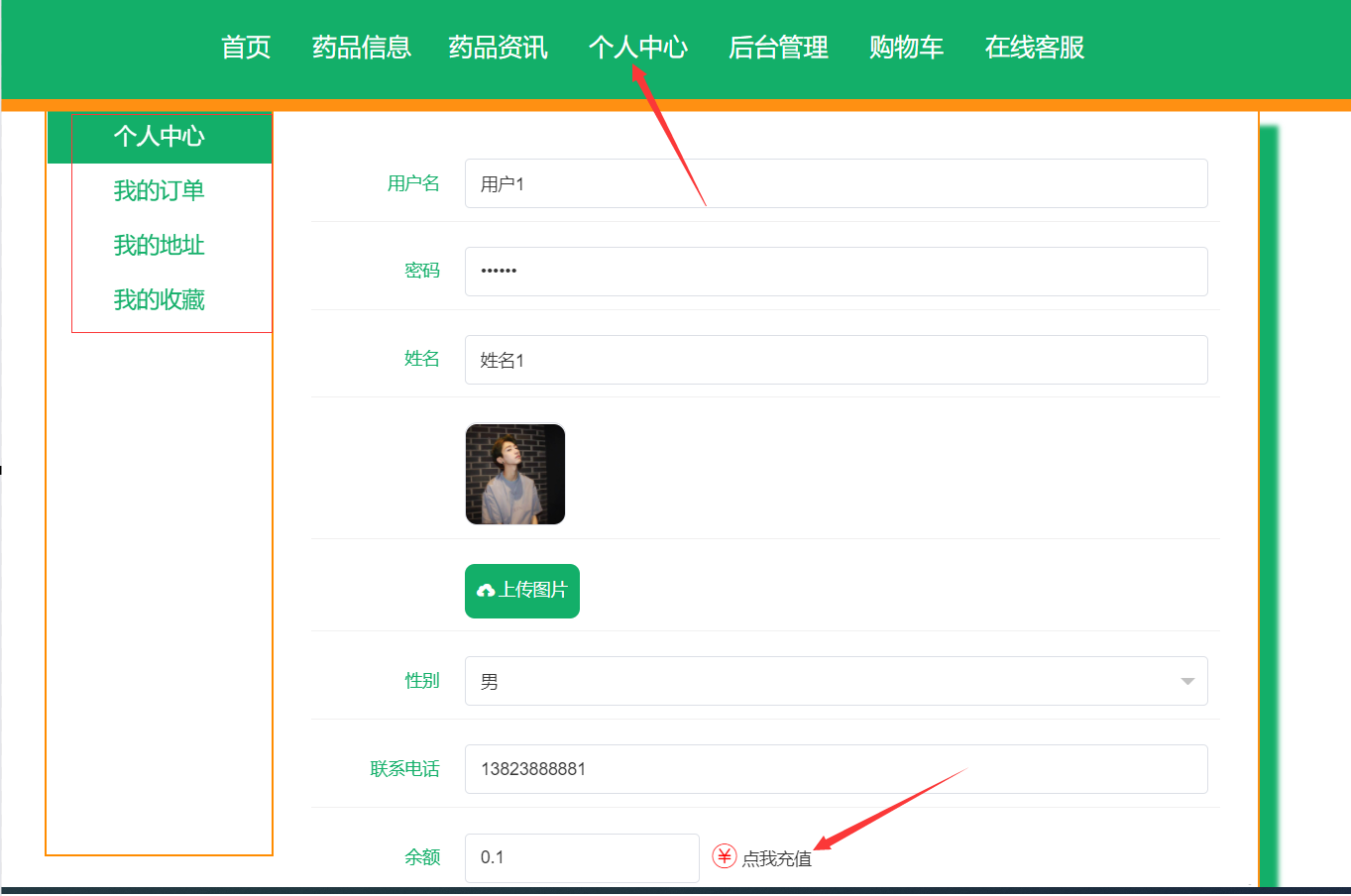Select 个人中心 in the top navigation bar

(638, 48)
